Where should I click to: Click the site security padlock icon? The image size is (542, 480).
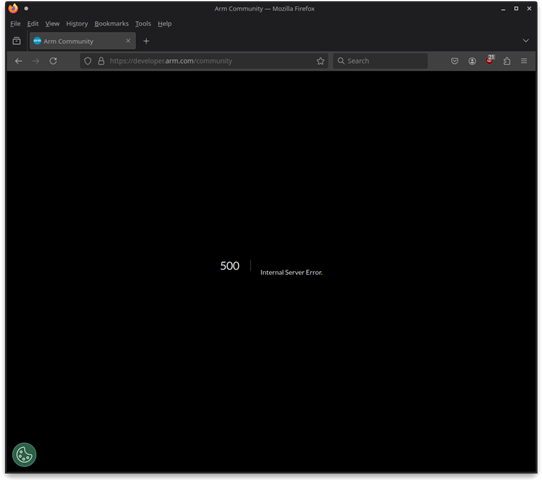point(101,61)
